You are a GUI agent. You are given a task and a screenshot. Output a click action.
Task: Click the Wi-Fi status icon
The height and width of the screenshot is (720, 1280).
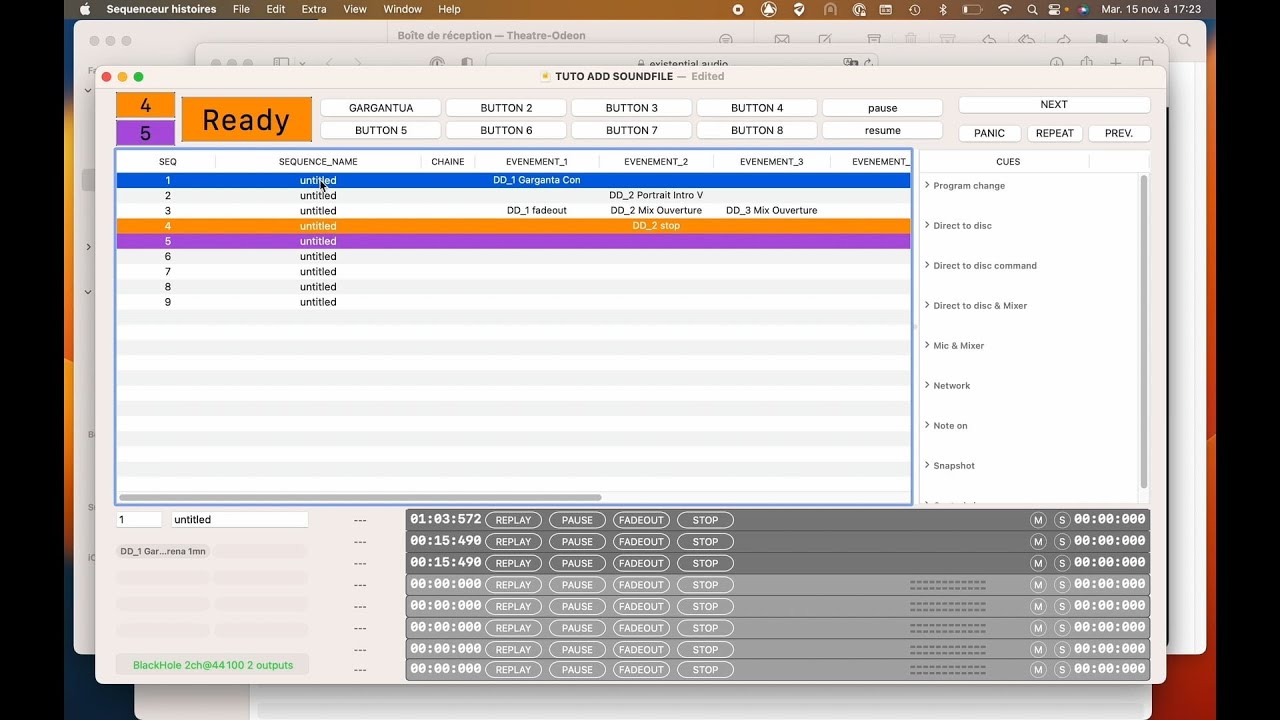coord(1005,9)
